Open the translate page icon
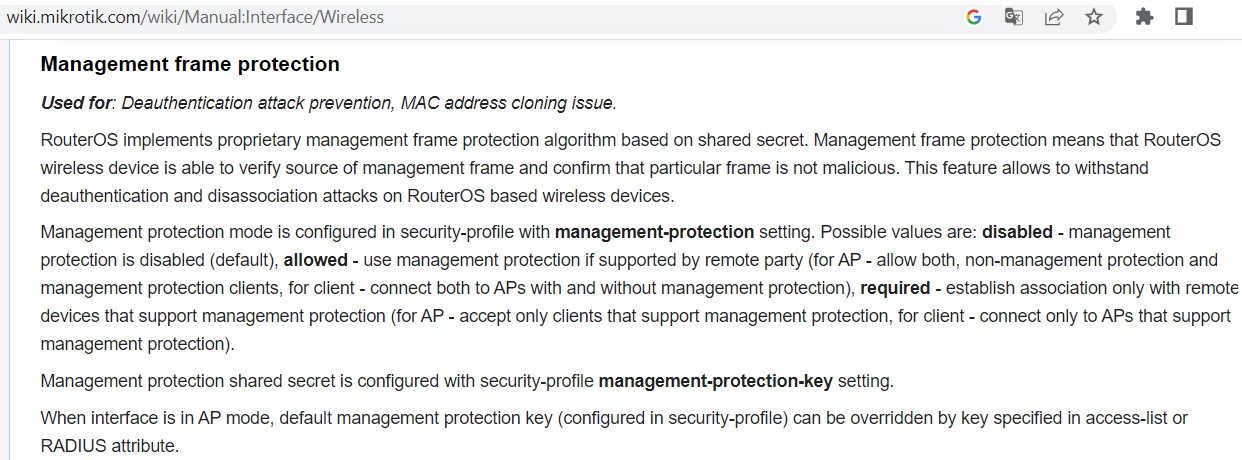This screenshot has width=1242, height=460. tap(1014, 17)
